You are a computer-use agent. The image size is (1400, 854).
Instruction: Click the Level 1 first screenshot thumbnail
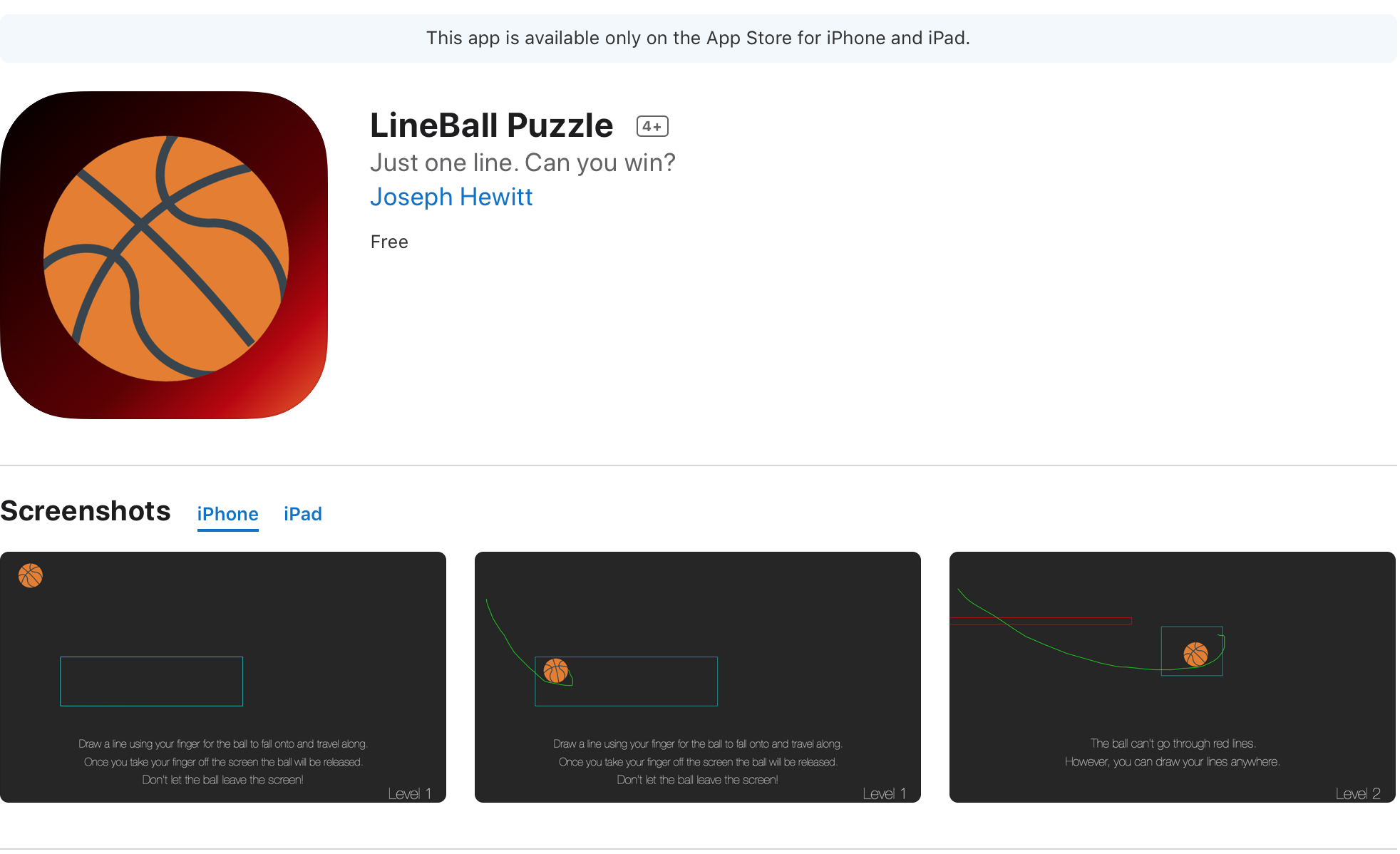[x=224, y=678]
